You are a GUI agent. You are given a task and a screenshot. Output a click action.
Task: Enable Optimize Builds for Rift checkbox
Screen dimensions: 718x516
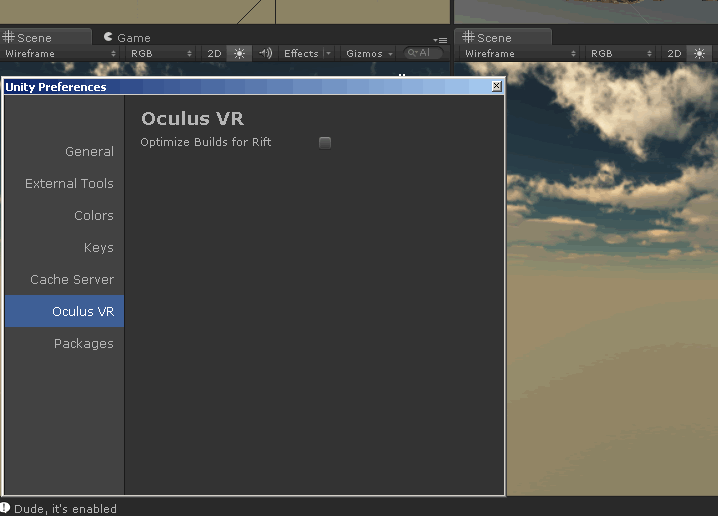pyautogui.click(x=325, y=143)
